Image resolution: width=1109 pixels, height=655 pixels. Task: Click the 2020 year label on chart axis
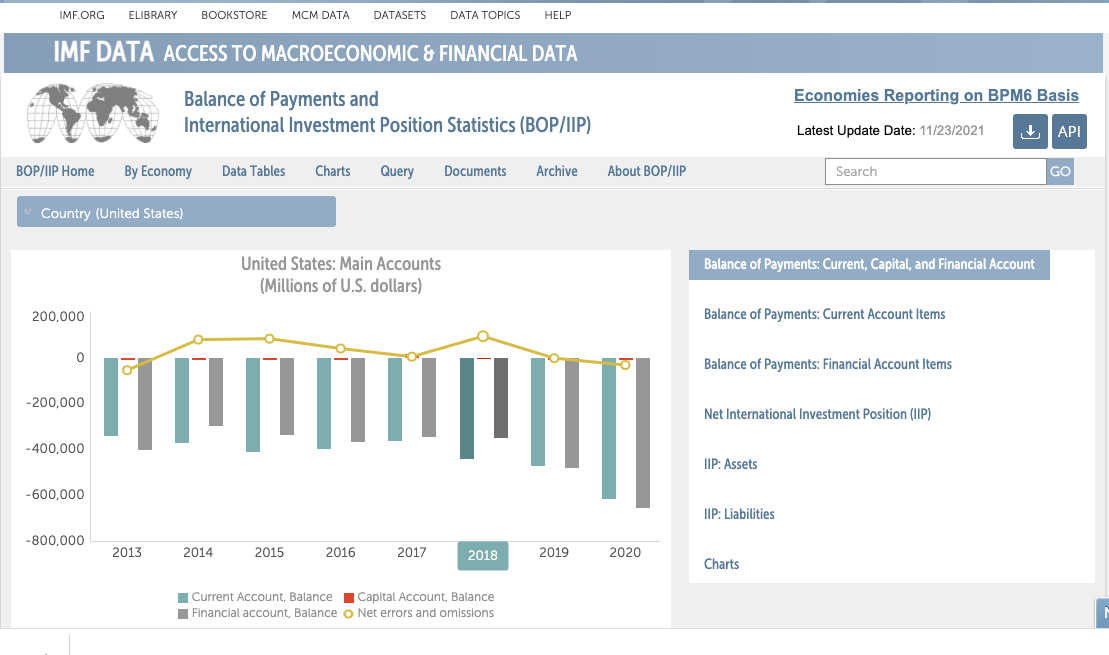(x=625, y=552)
